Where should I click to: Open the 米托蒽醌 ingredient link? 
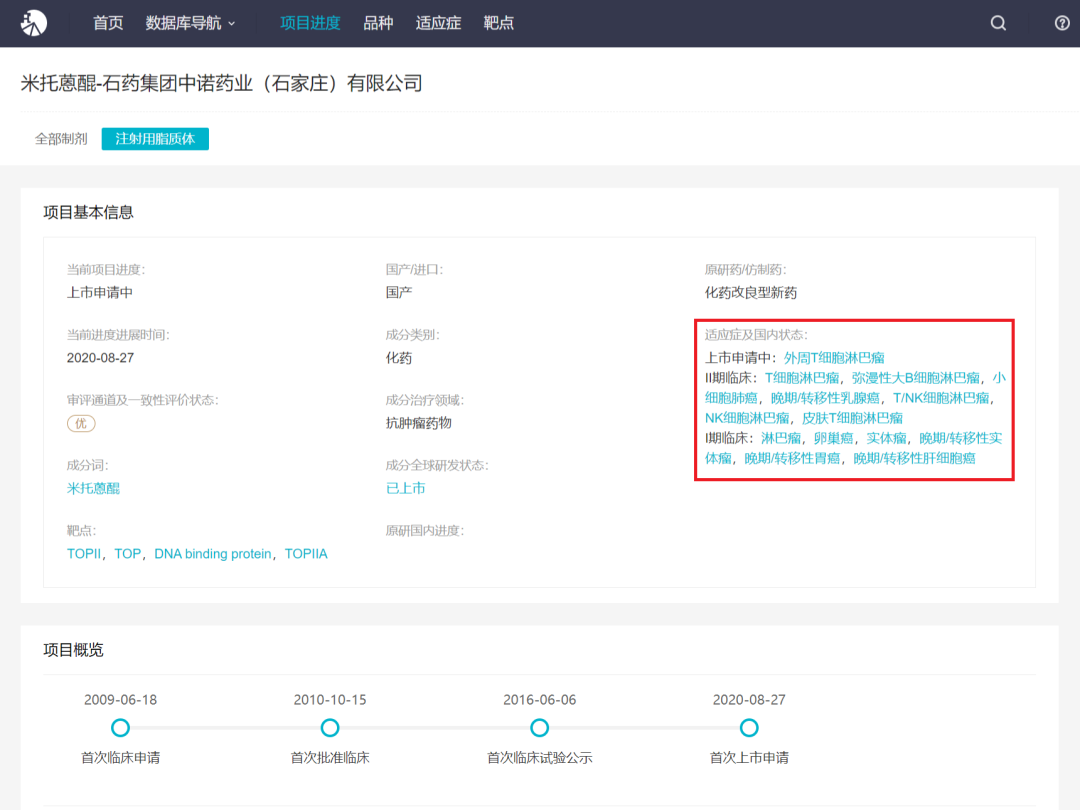93,488
